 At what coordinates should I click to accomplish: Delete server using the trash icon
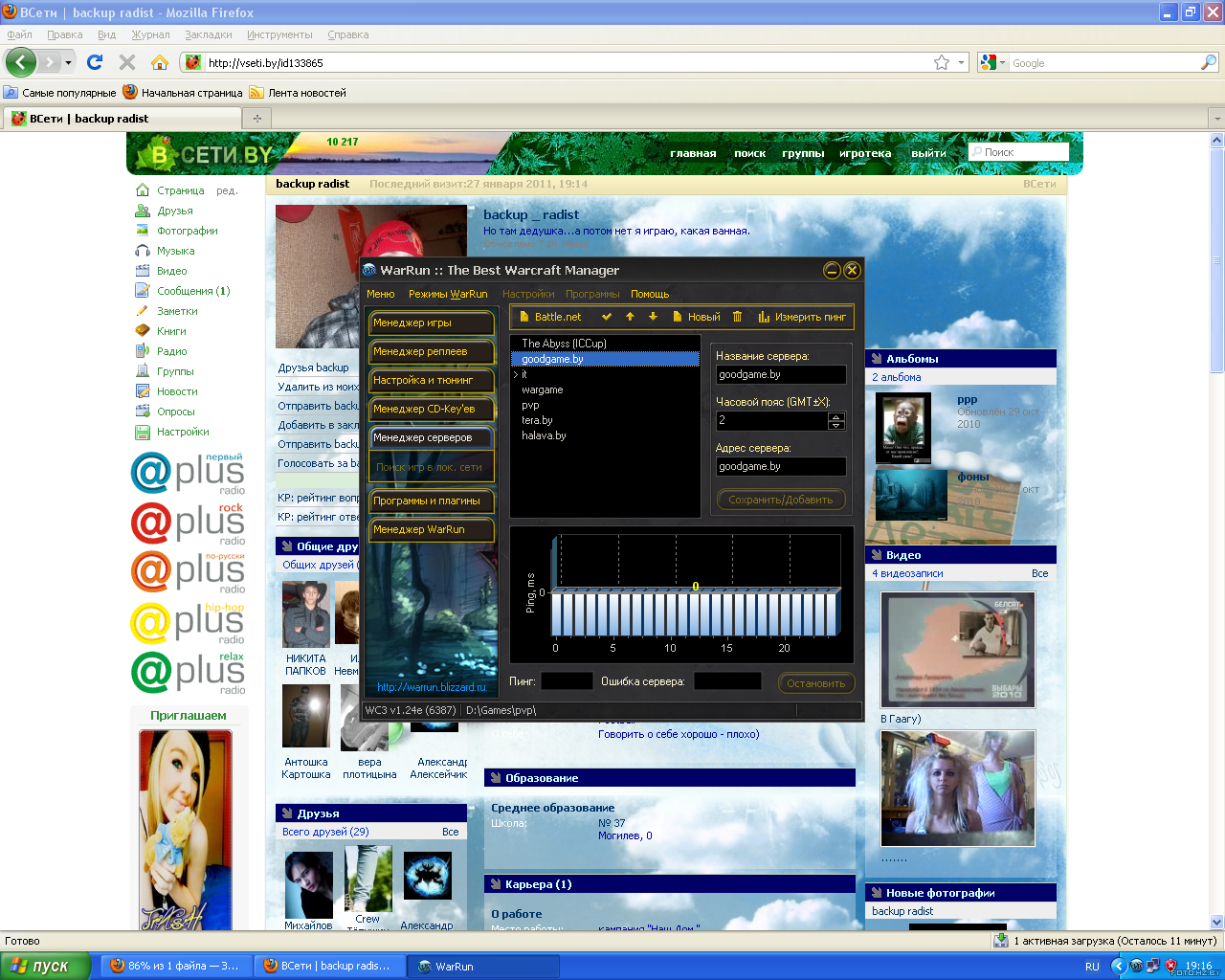(x=737, y=317)
